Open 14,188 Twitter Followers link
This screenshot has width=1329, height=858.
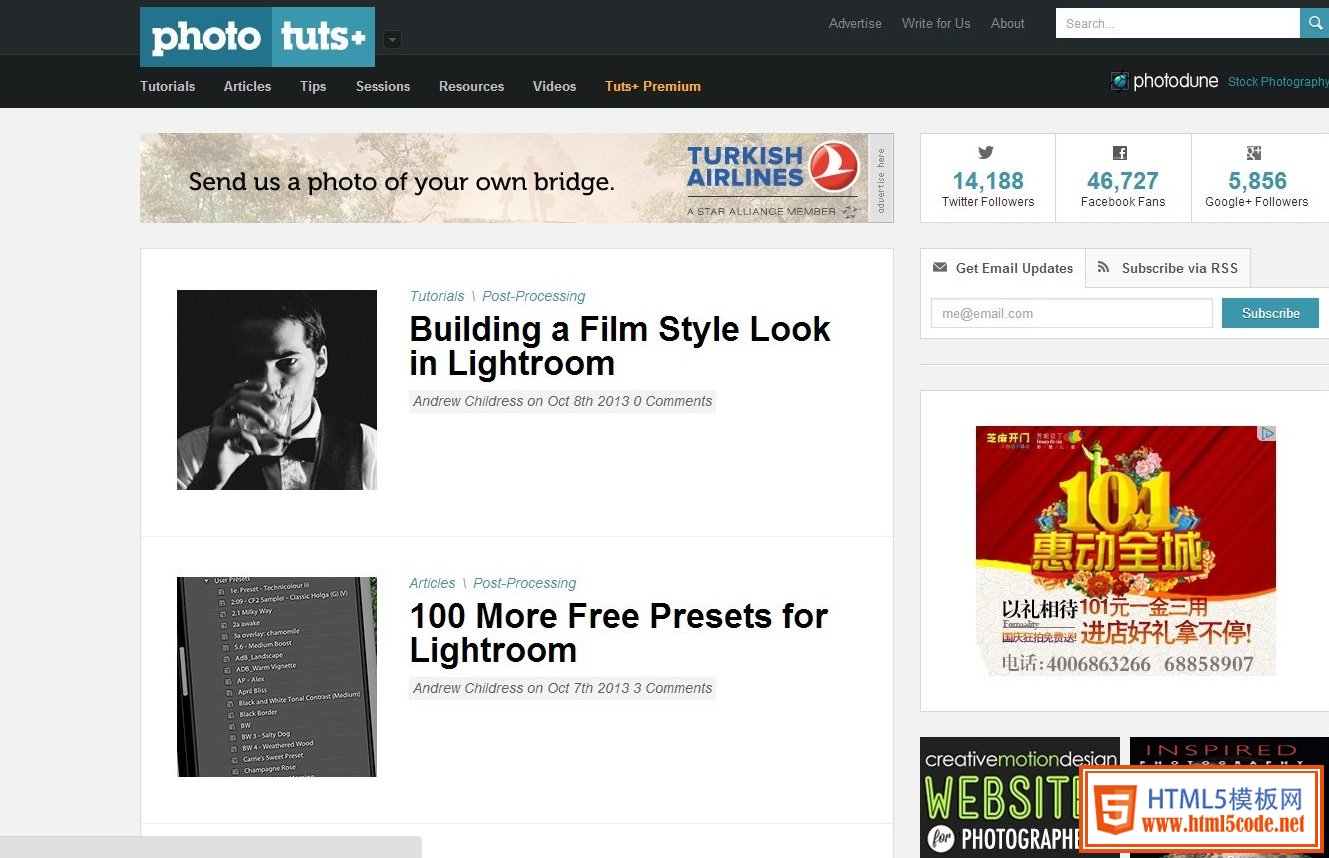pos(988,178)
